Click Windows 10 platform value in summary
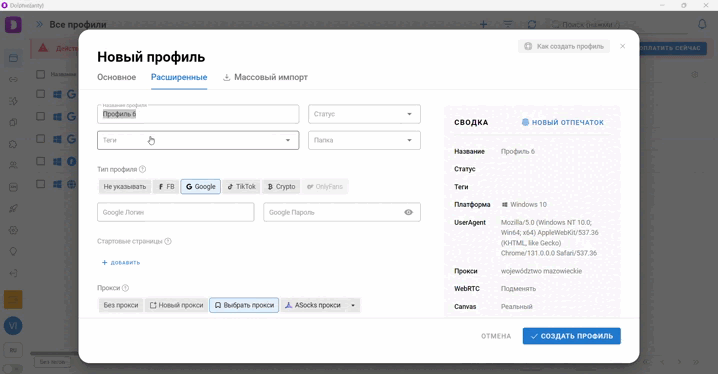This screenshot has width=718, height=374. pyautogui.click(x=524, y=205)
